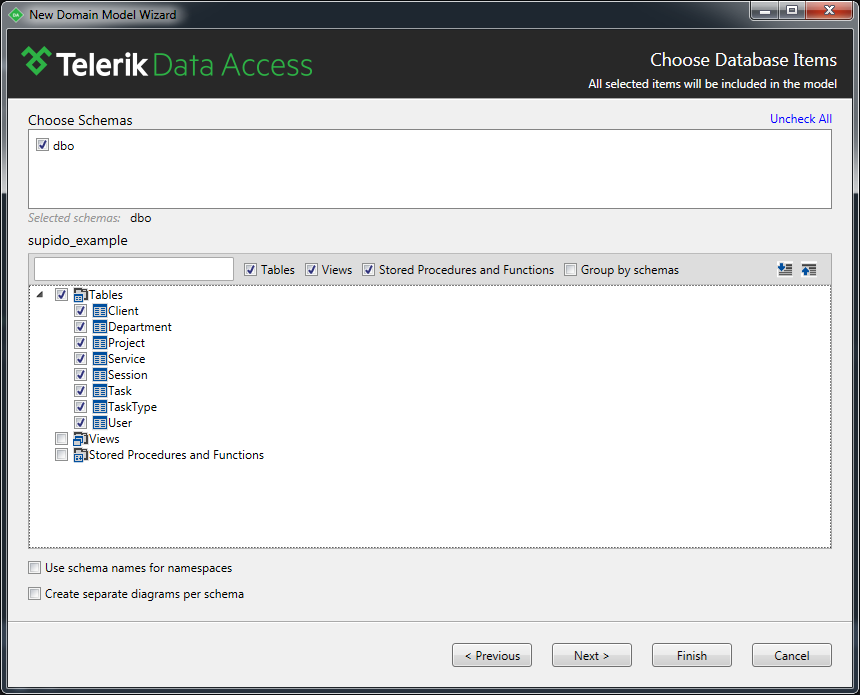The height and width of the screenshot is (695, 860).
Task: Toggle the Tables filter checkbox
Action: (250, 269)
